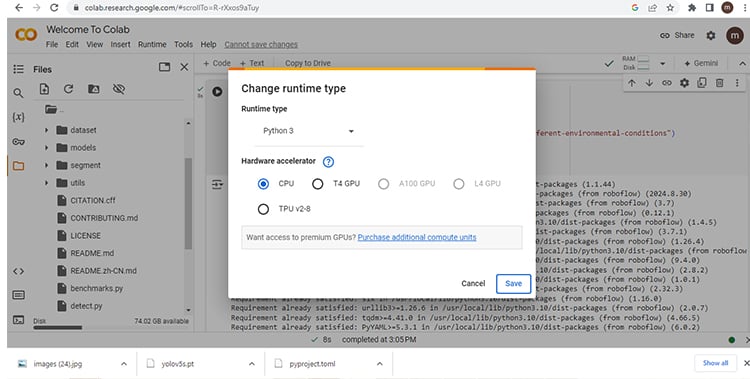Open the File menu
The image size is (750, 379).
tap(52, 45)
